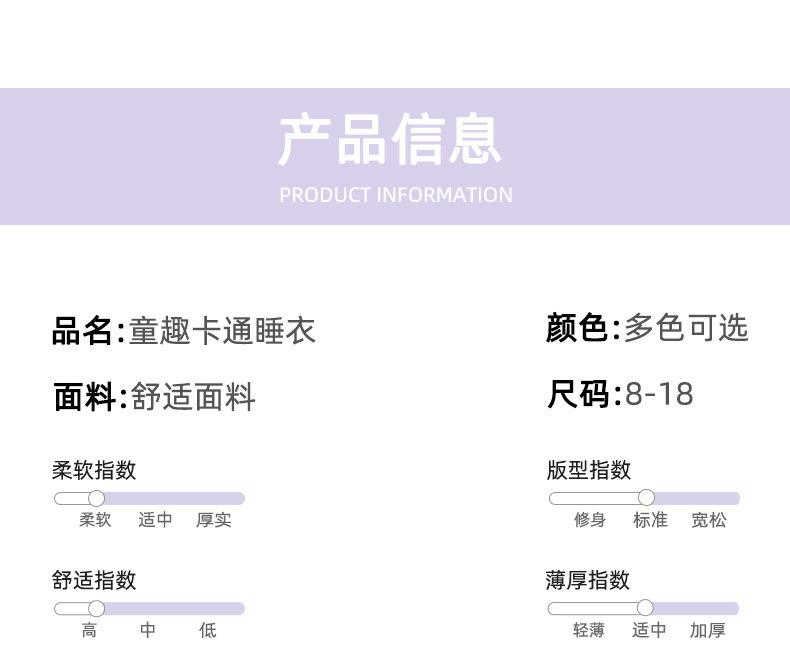Choose the 加厚 thickness label

tap(708, 630)
